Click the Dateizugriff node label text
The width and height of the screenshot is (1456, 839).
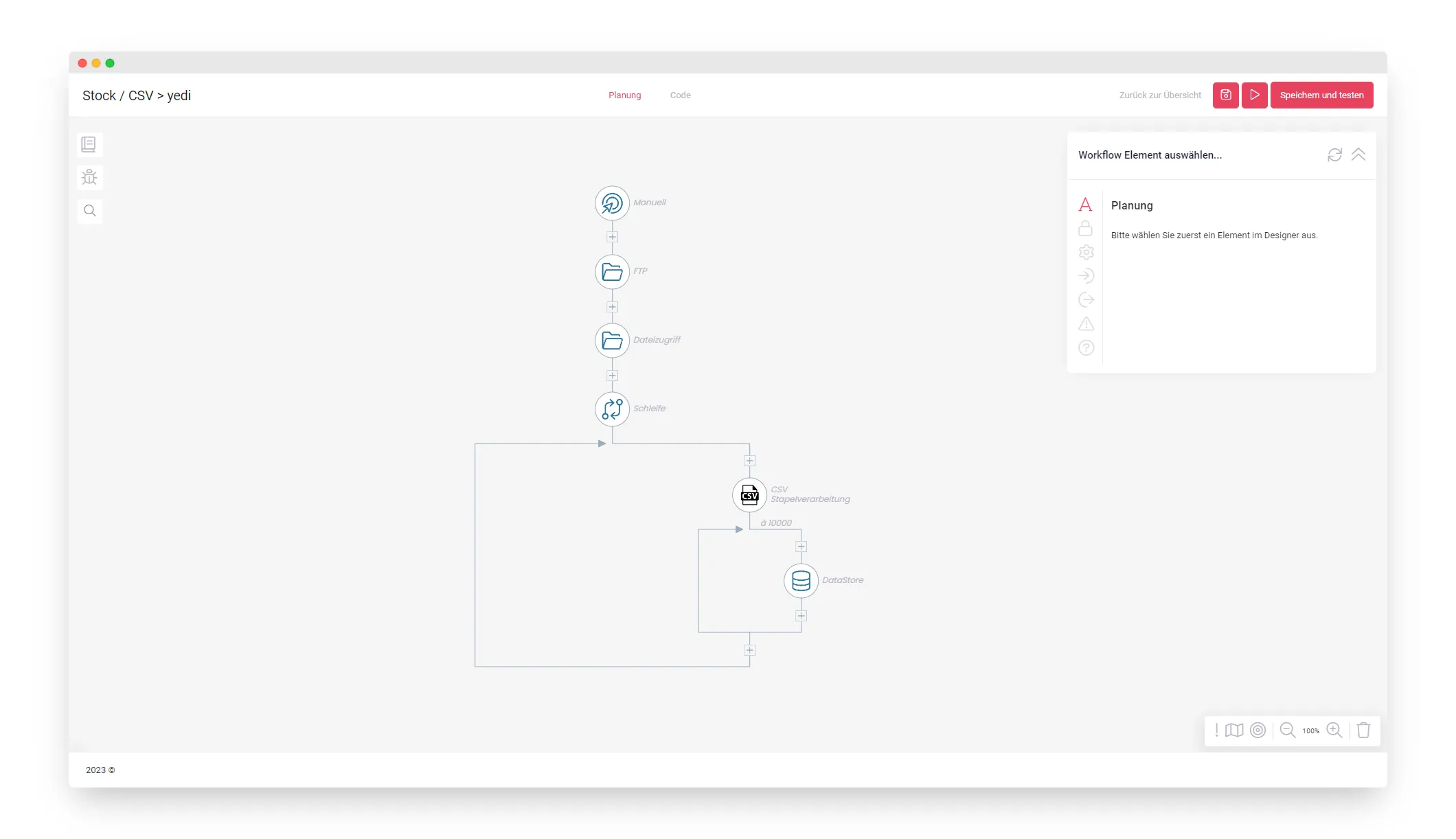pyautogui.click(x=657, y=340)
